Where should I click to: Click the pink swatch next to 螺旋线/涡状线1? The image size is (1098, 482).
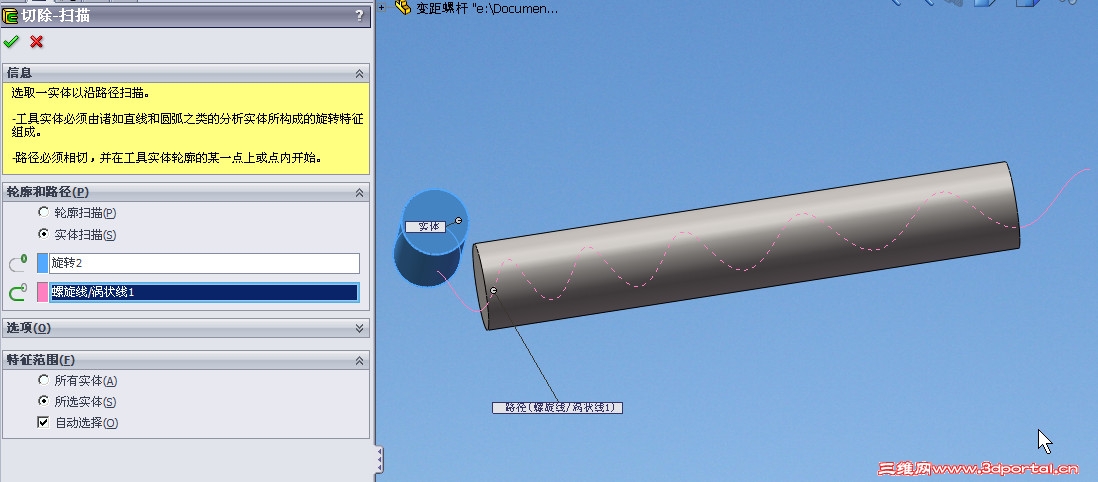coord(42,292)
